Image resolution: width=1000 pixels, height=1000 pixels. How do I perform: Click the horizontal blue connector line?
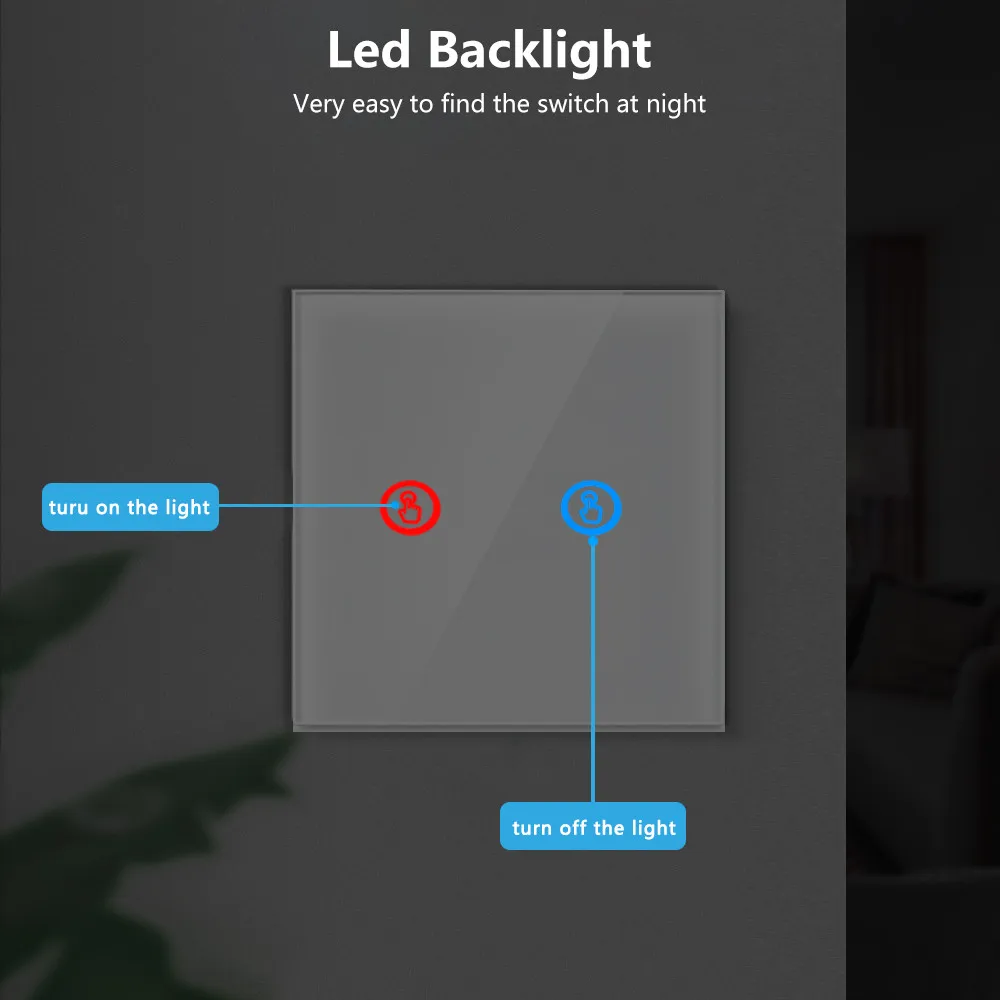coord(300,505)
